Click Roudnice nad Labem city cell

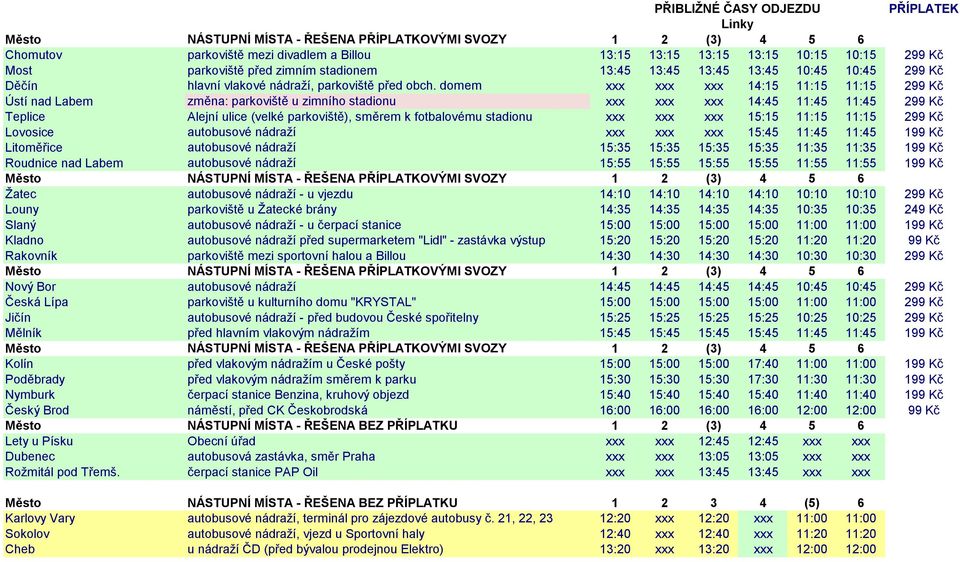tap(64, 163)
